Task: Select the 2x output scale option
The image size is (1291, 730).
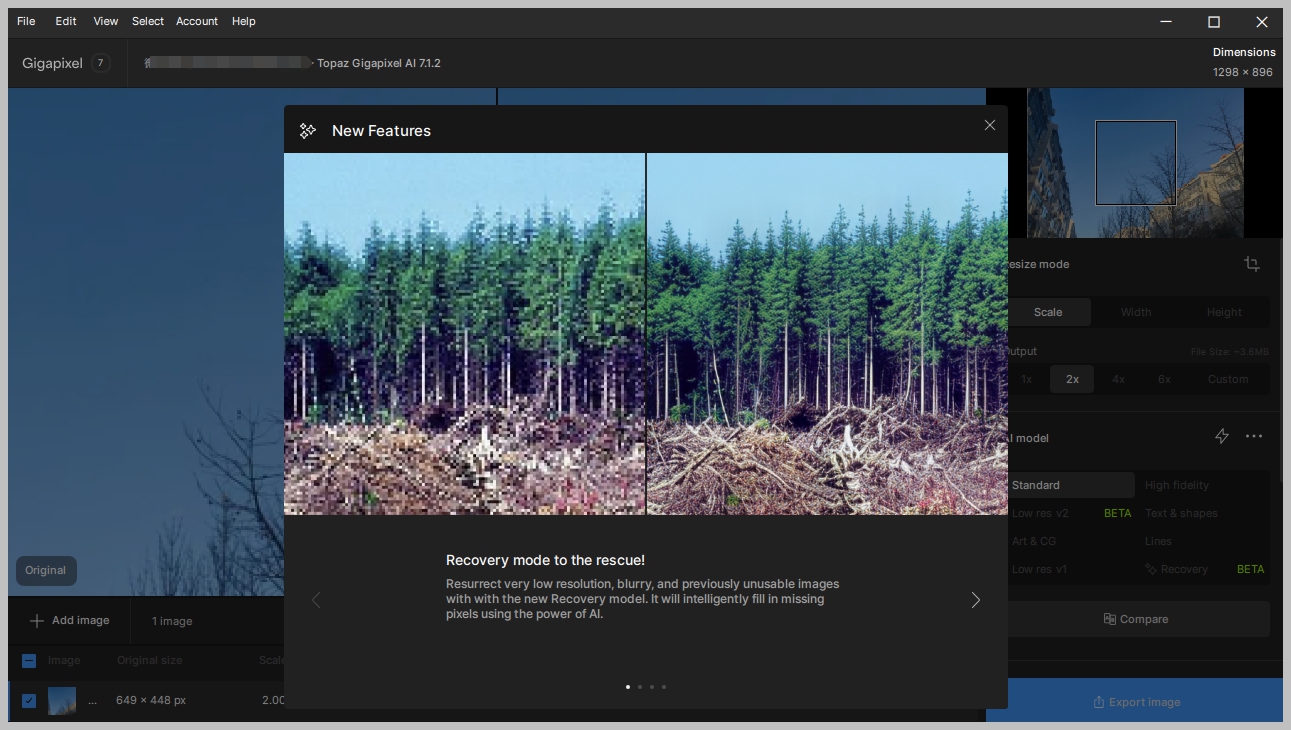Action: click(x=1072, y=379)
